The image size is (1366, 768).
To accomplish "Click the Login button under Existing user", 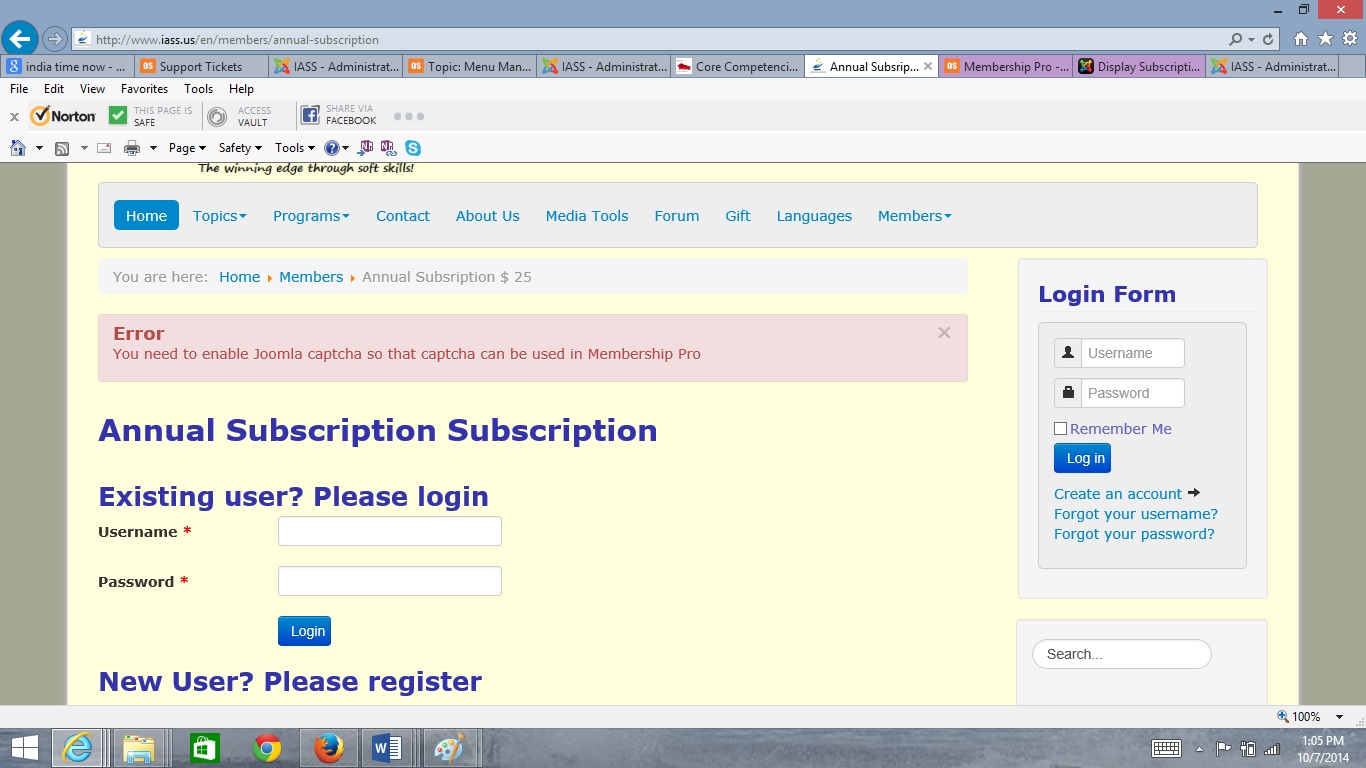I will coord(304,631).
